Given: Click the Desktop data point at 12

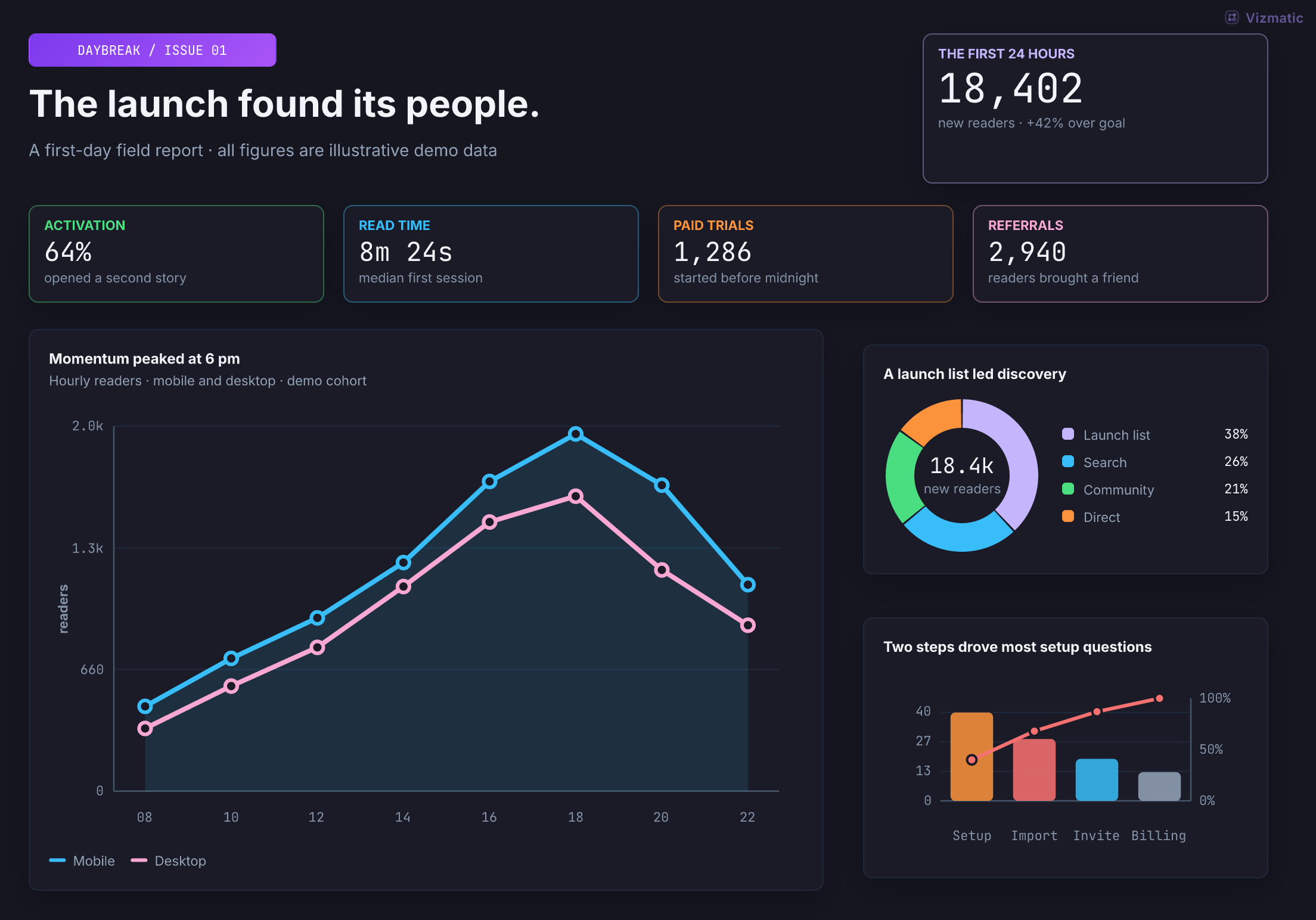Looking at the screenshot, I should 317,647.
